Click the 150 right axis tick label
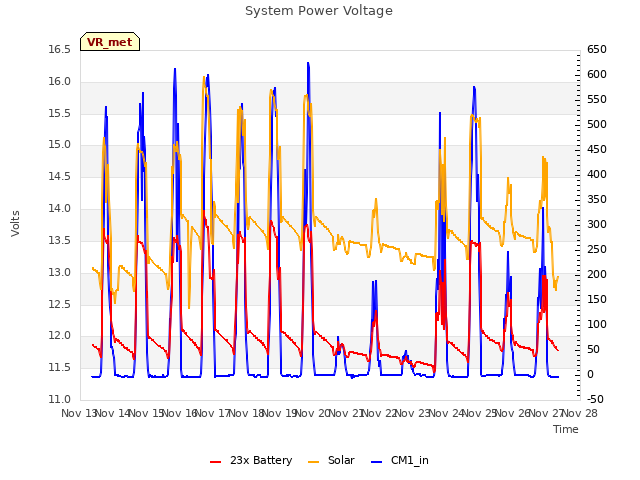The height and width of the screenshot is (480, 640). click(597, 299)
